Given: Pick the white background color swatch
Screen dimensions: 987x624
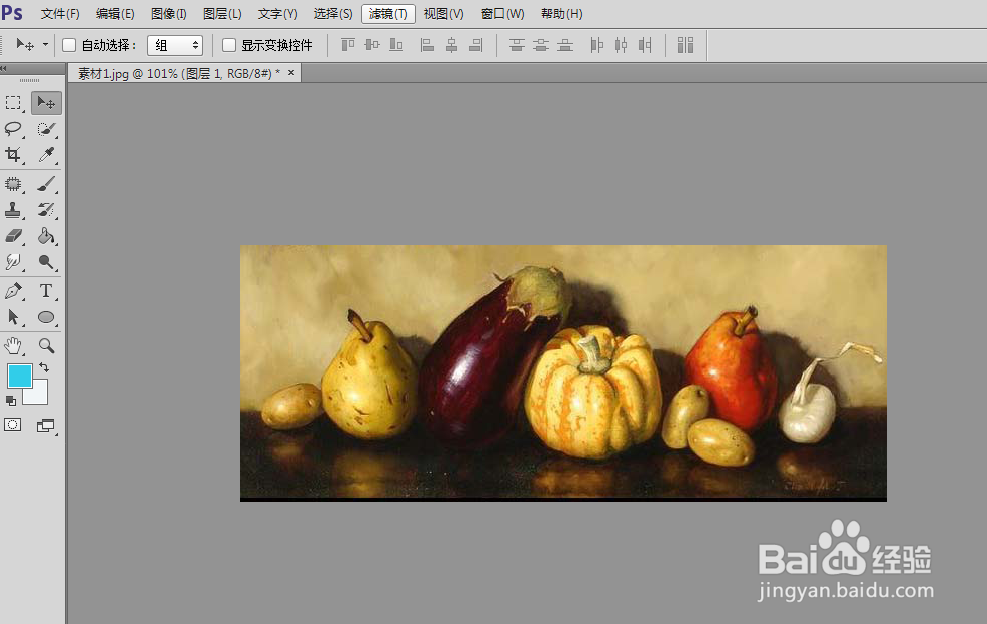Looking at the screenshot, I should [x=39, y=395].
